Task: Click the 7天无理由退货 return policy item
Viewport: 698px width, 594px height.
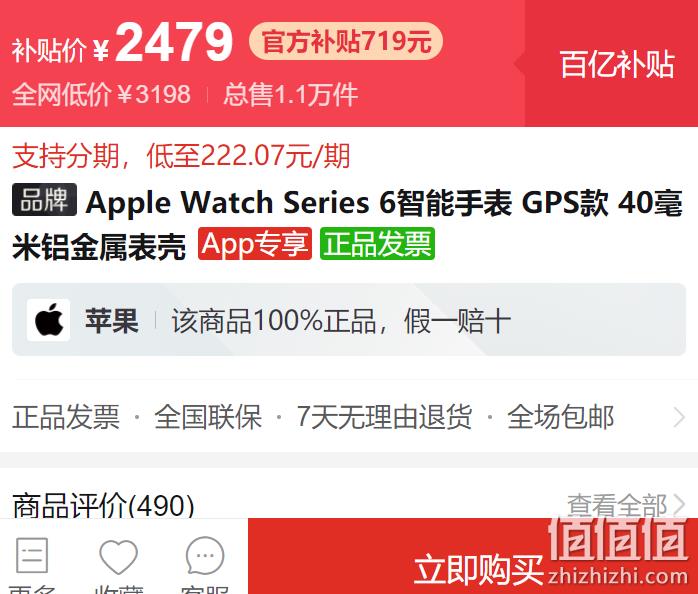Action: click(x=384, y=418)
